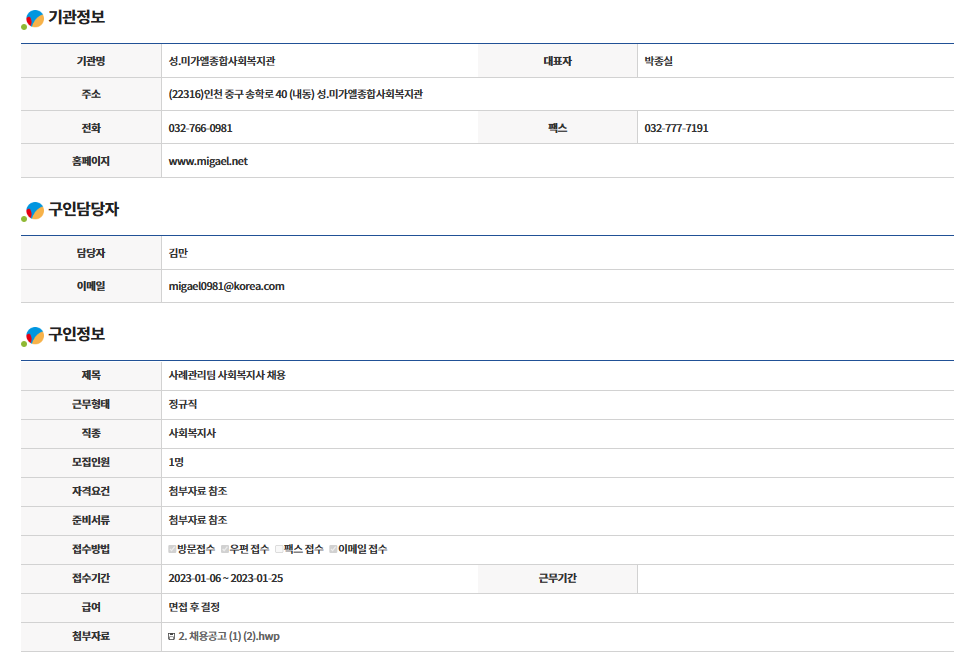Screen dimensions: 968x655
Task: Click the email migael0981@korea.com
Action: pos(227,286)
